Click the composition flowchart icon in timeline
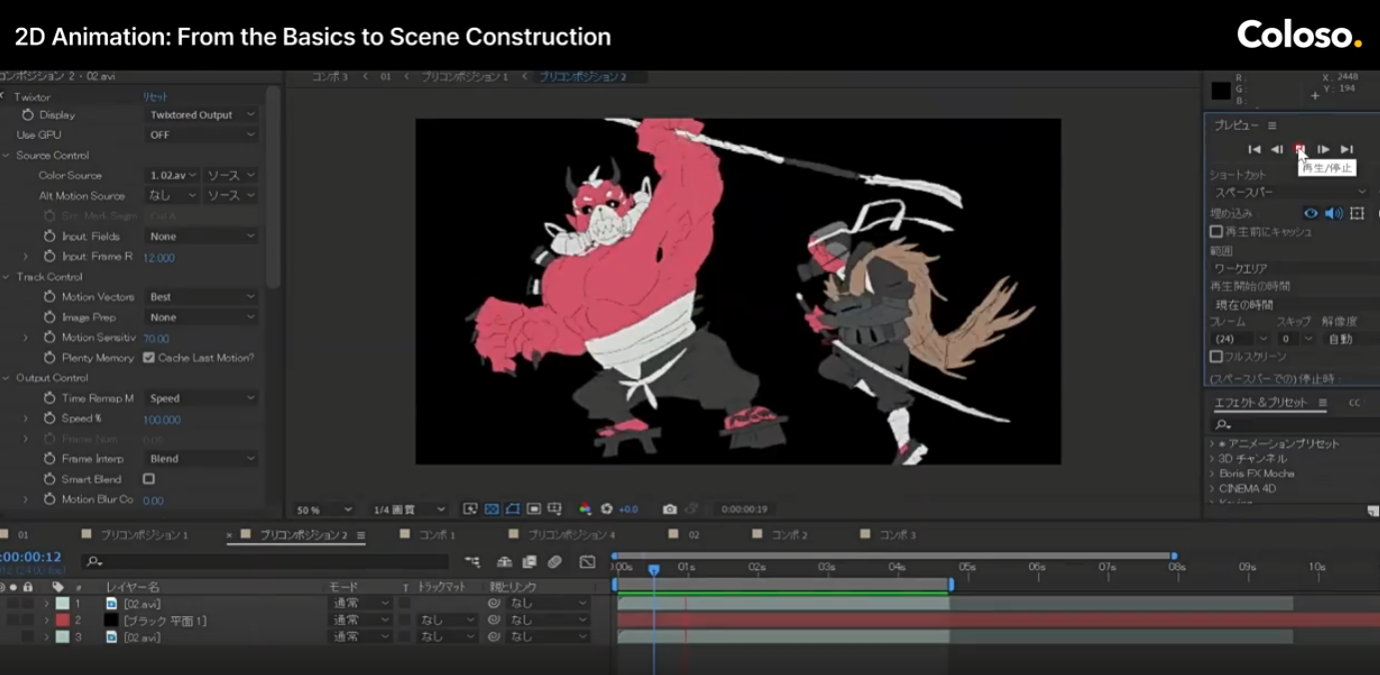This screenshot has height=675, width=1380. 473,562
